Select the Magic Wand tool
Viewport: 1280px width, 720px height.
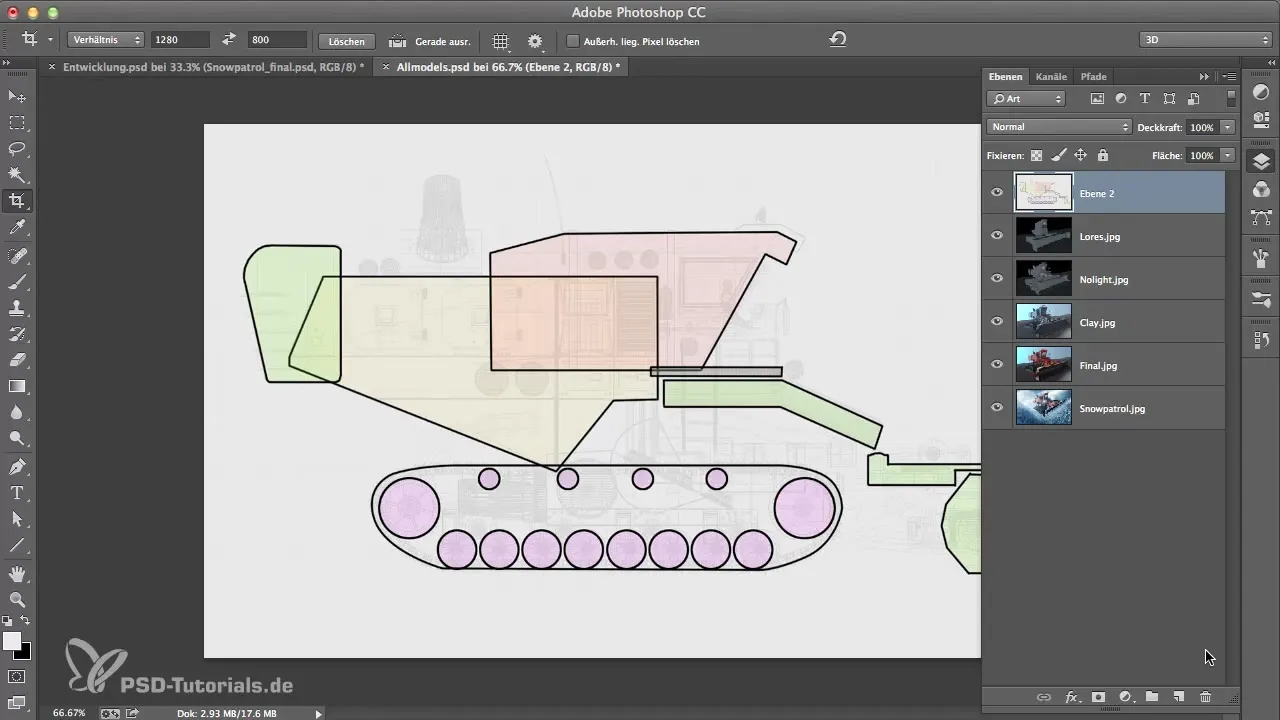[x=17, y=175]
